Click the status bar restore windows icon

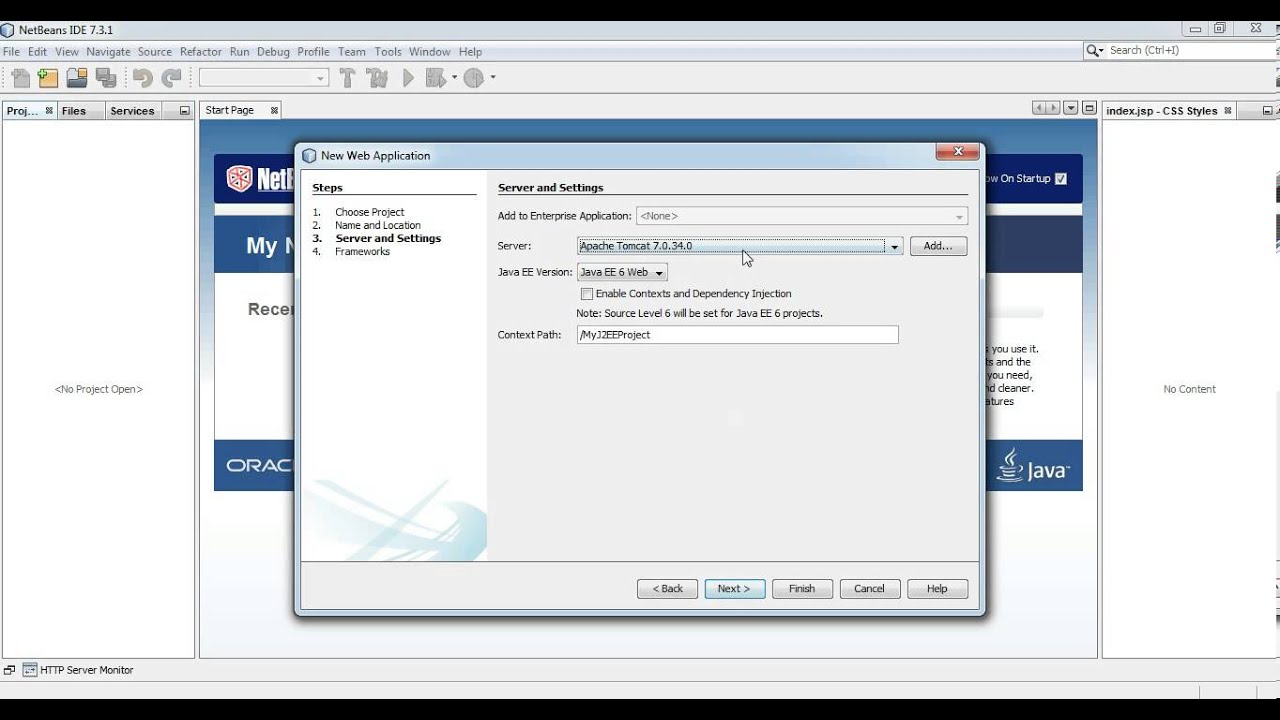[9, 670]
